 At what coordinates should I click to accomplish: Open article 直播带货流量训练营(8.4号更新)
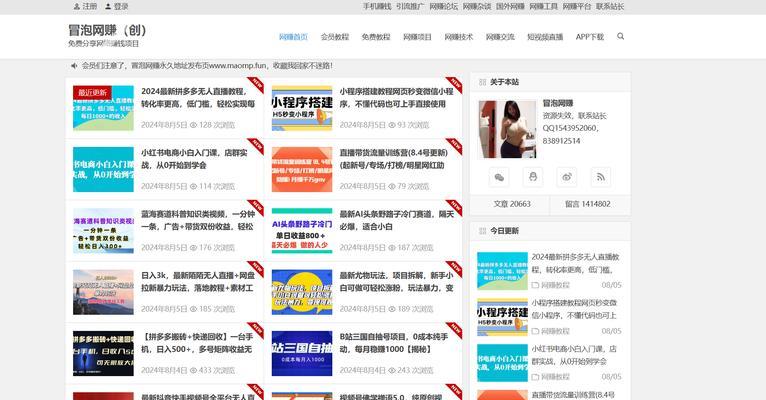point(393,159)
